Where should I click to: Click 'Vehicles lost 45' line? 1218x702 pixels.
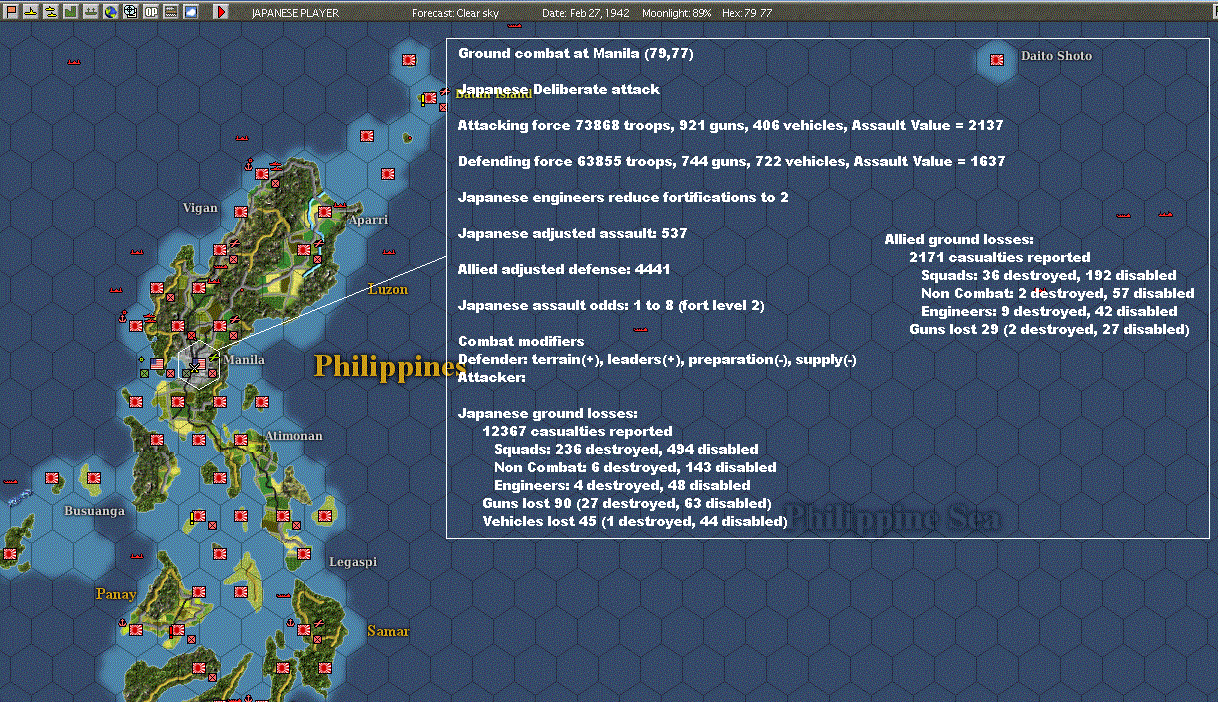[x=635, y=521]
